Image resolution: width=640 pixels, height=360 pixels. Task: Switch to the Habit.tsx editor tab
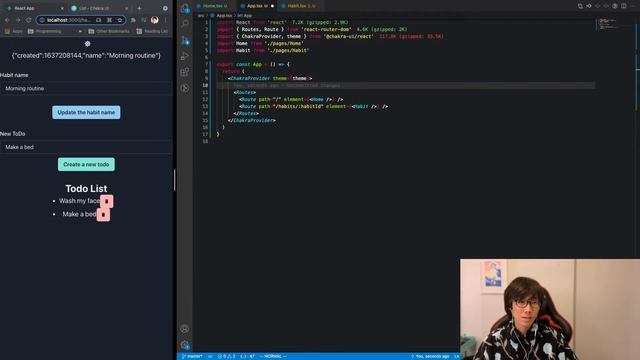(x=301, y=6)
